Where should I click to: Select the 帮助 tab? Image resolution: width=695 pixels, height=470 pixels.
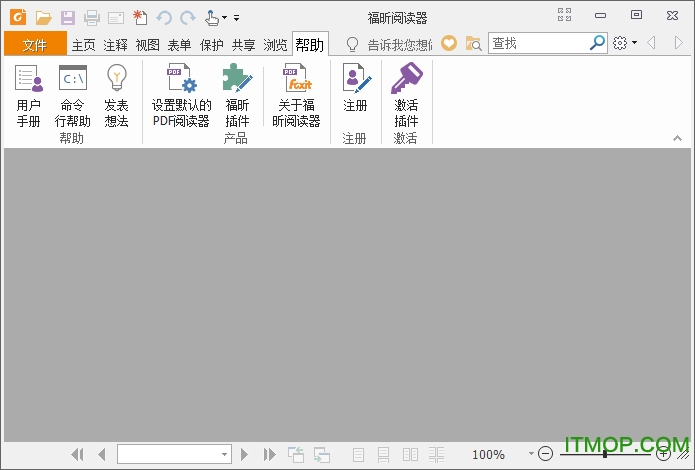(x=310, y=44)
